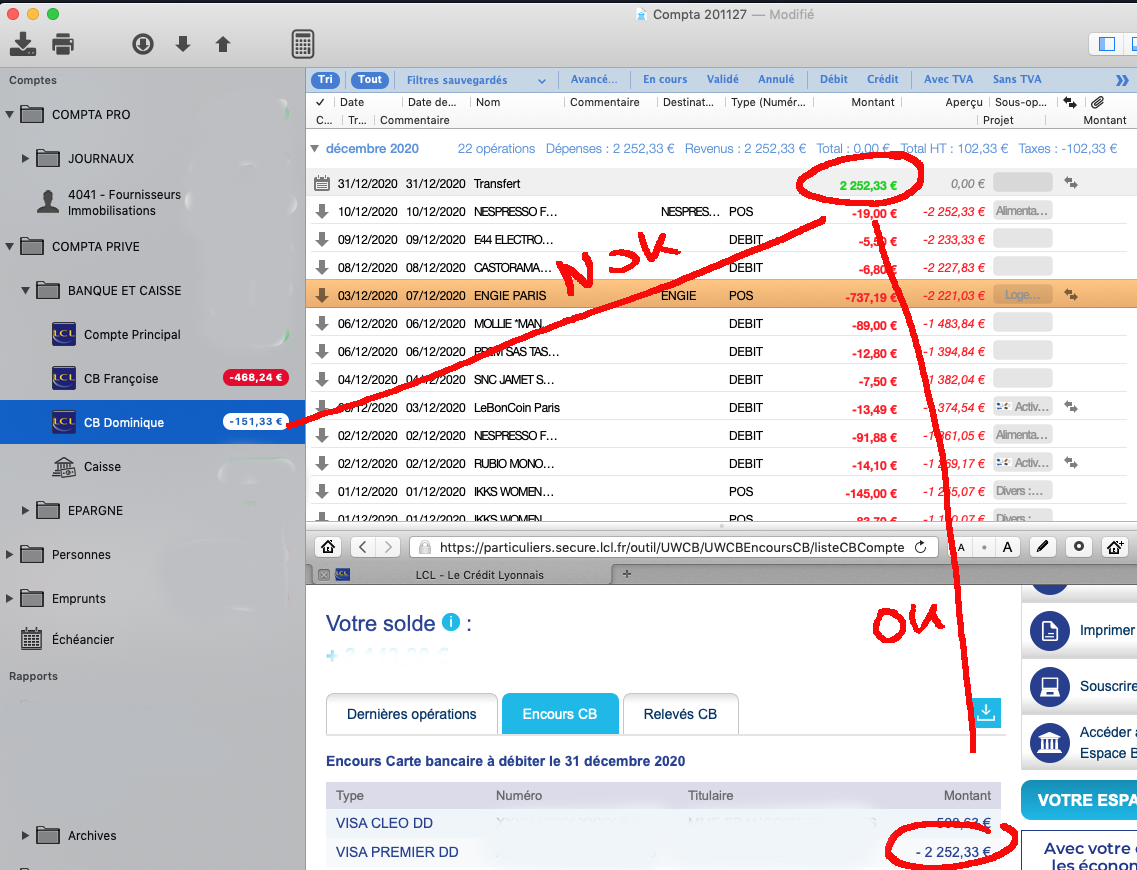Filter operations Sans TVA
This screenshot has width=1137, height=870.
coord(1017,80)
